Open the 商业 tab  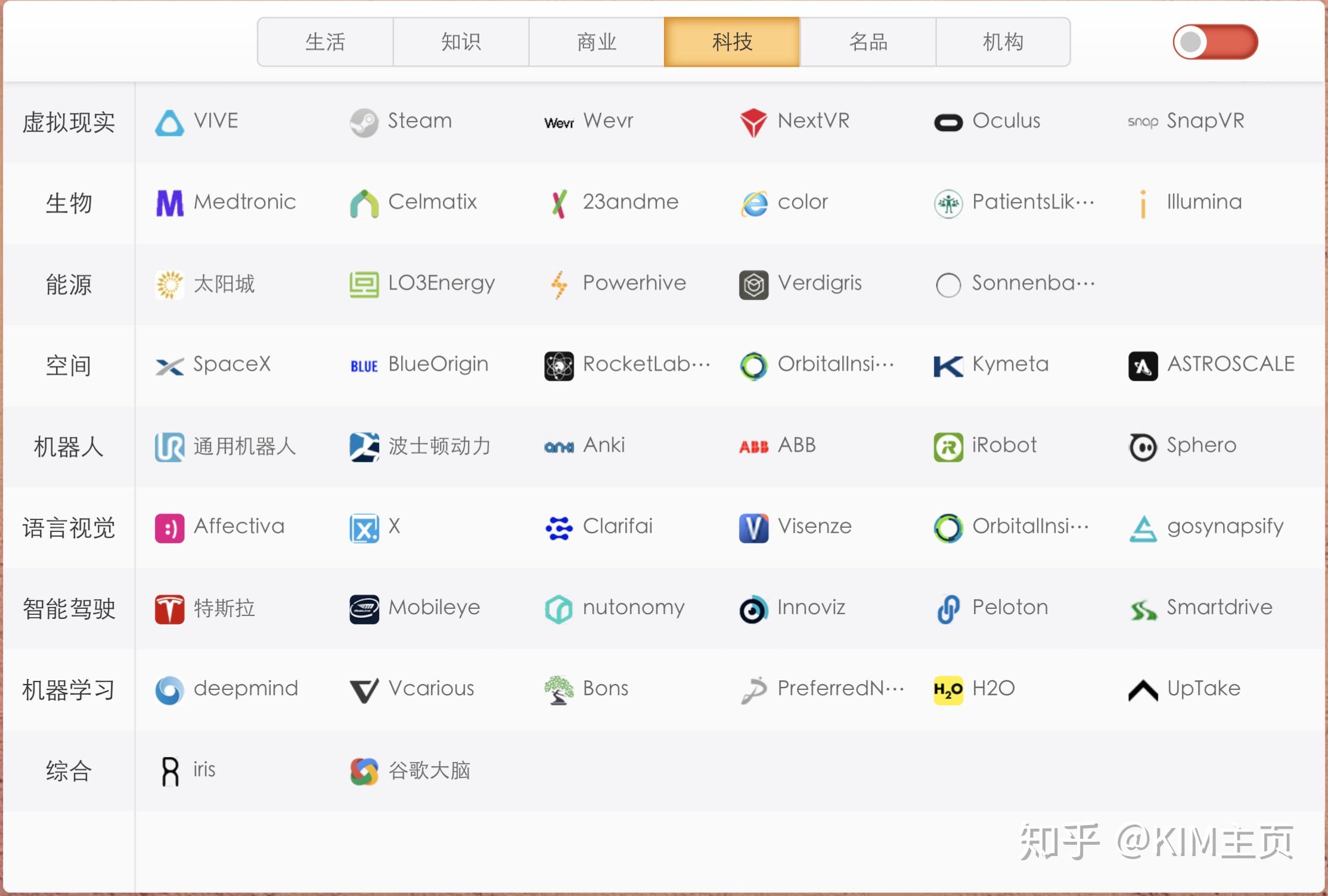pyautogui.click(x=596, y=42)
